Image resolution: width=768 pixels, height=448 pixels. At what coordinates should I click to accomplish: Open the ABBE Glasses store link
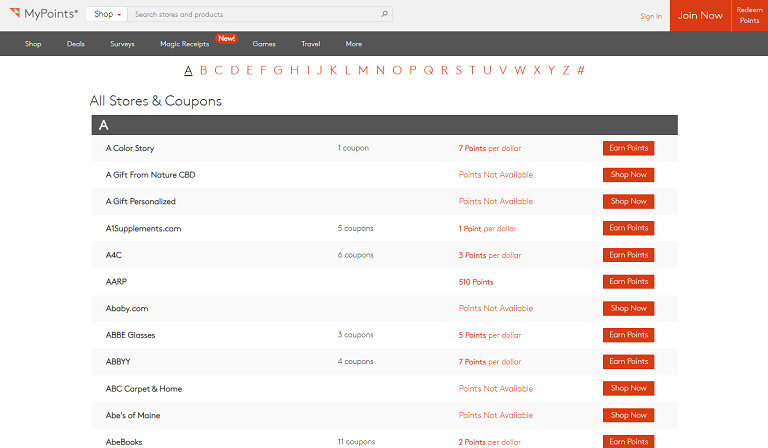tap(130, 335)
